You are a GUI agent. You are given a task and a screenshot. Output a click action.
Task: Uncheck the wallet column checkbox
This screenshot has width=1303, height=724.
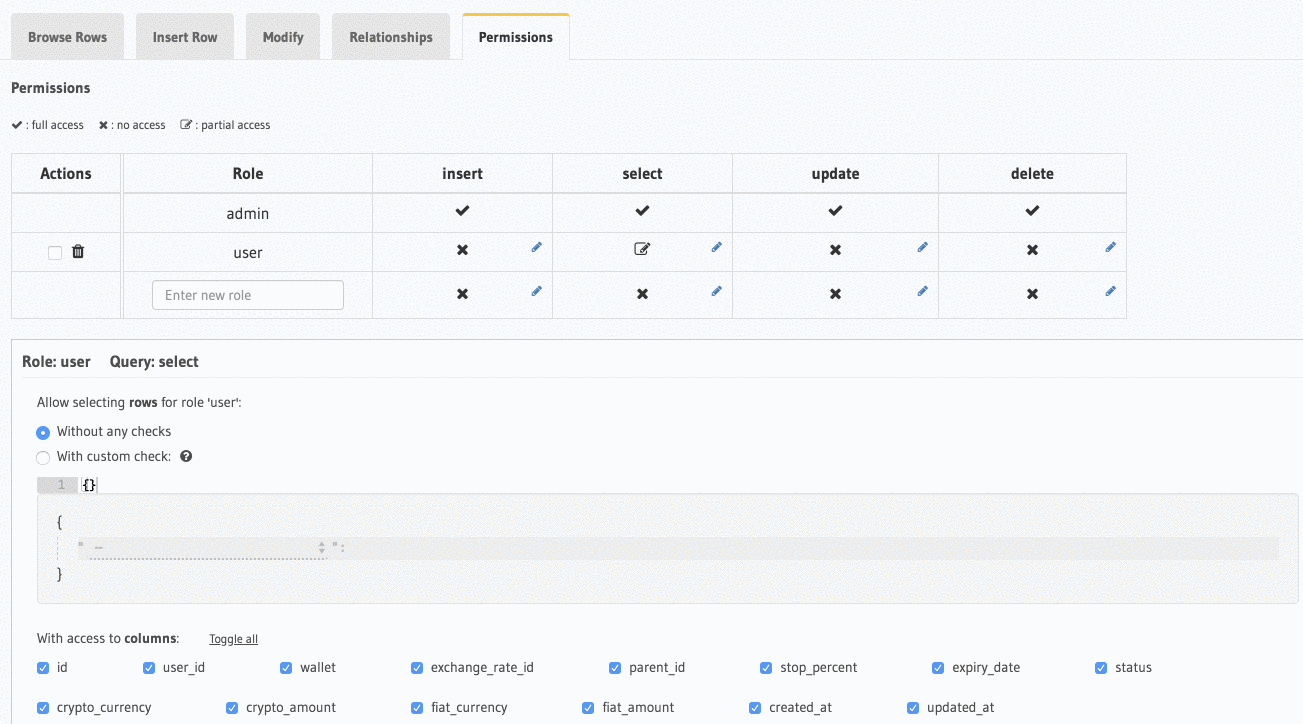pos(286,668)
